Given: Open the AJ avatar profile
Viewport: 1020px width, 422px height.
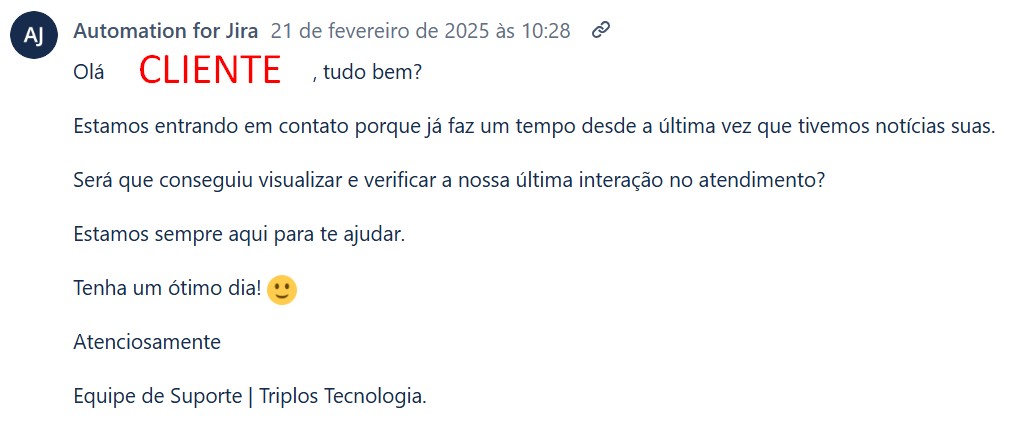Looking at the screenshot, I should tap(34, 34).
